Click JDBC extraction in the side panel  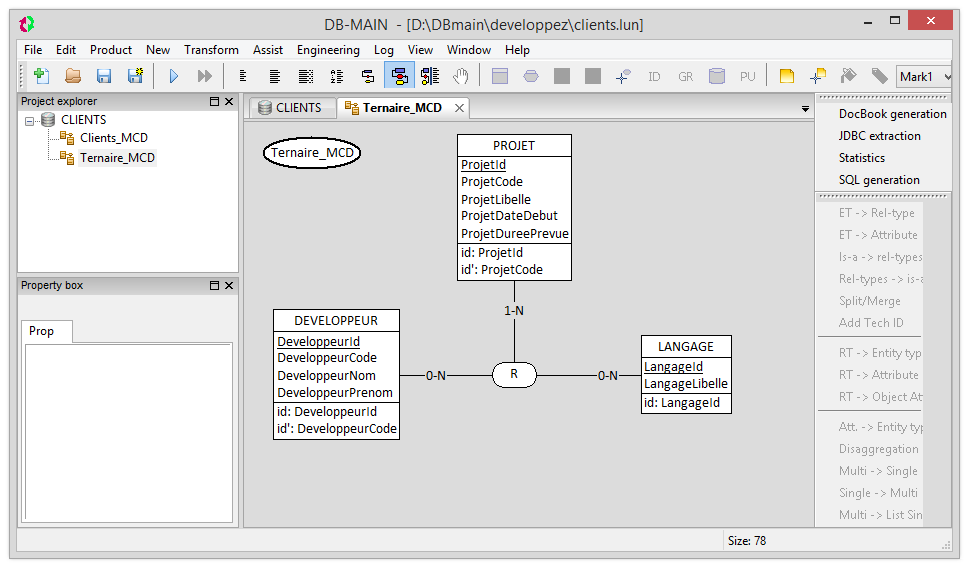click(x=879, y=136)
